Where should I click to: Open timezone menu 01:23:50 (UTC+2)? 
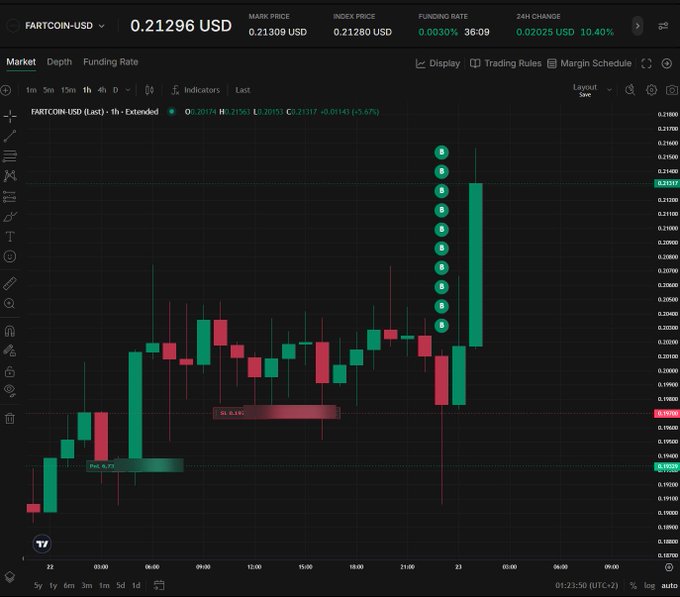pos(587,585)
